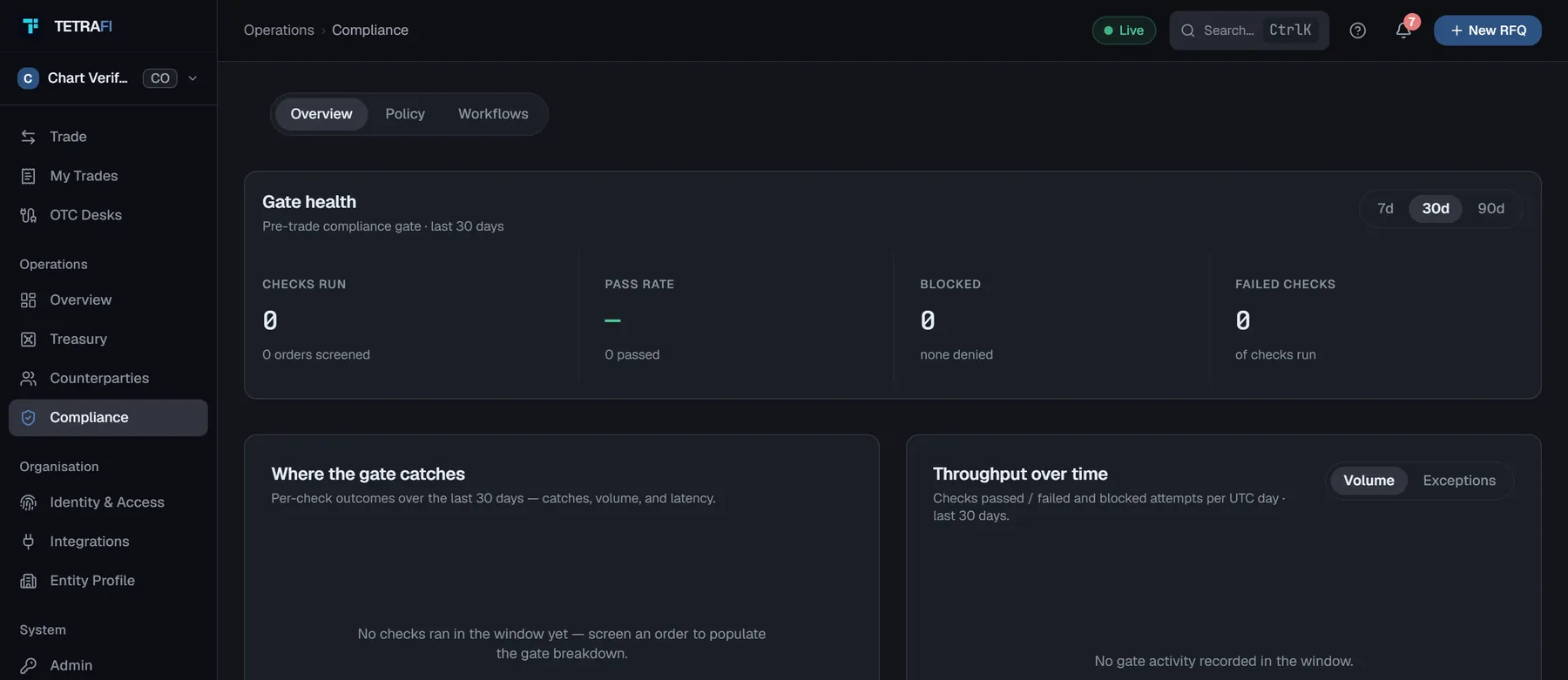Click the Integrations plug icon

29,542
